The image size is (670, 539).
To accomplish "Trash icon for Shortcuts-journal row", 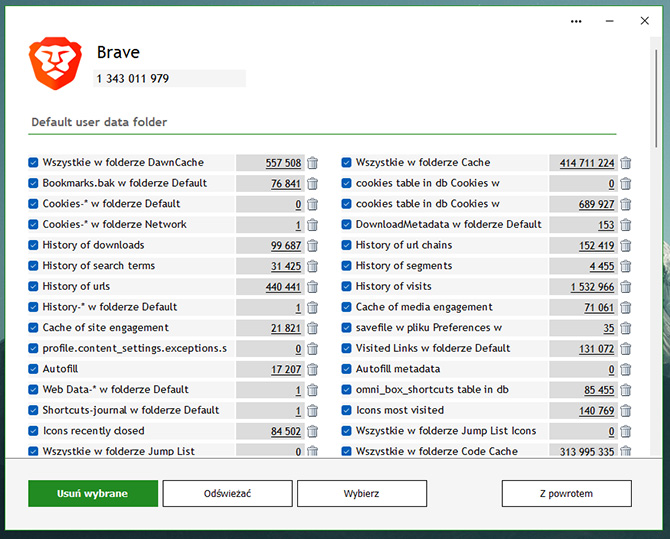I will (x=312, y=410).
